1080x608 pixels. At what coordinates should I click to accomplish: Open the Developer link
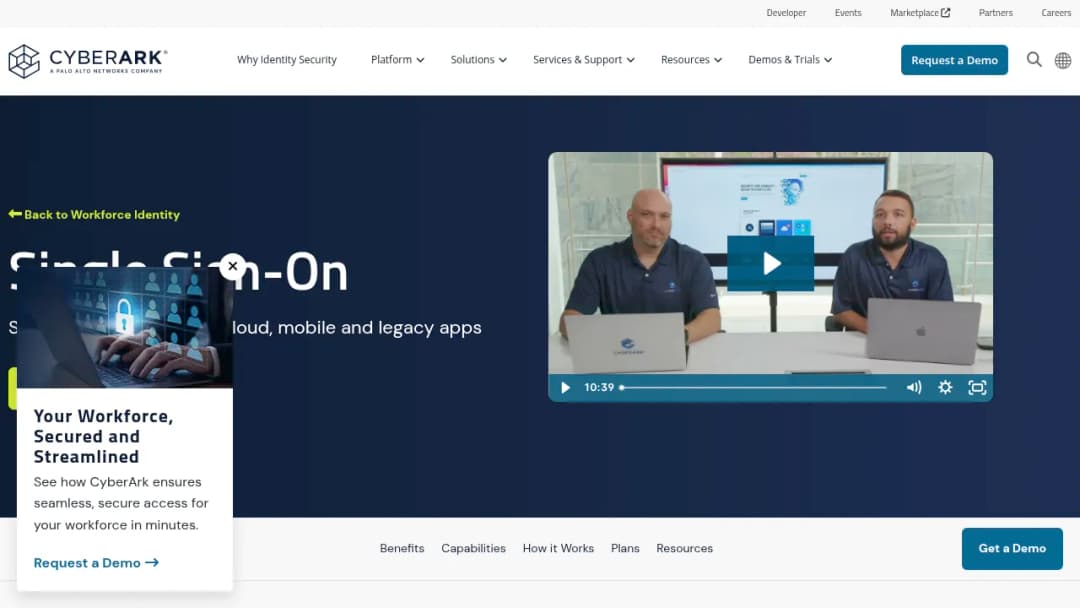(x=786, y=12)
